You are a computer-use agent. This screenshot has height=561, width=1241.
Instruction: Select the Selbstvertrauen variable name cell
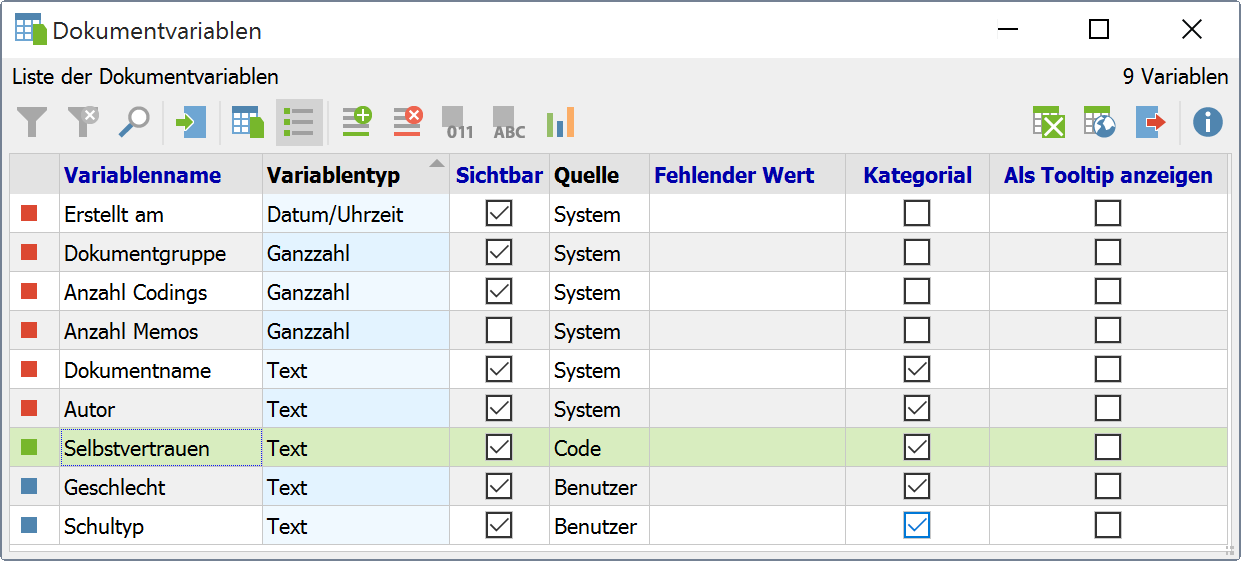(x=161, y=448)
